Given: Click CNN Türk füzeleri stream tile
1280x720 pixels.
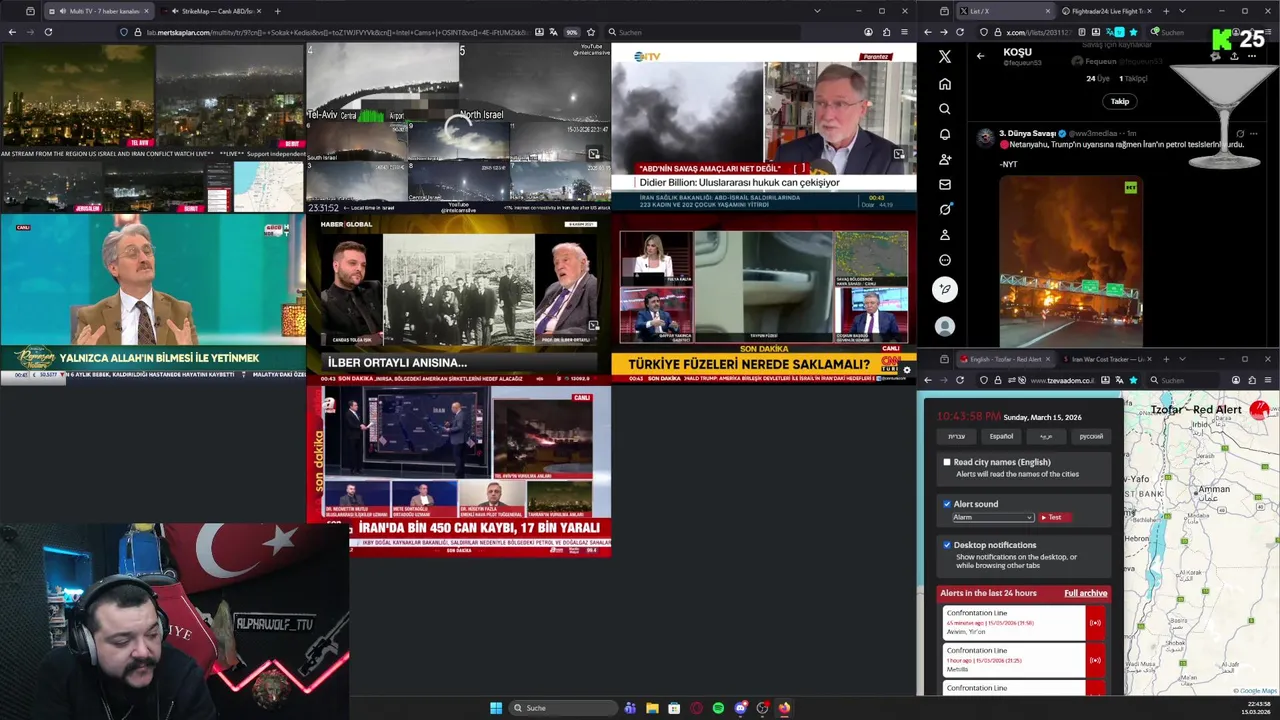Looking at the screenshot, I should [x=763, y=299].
